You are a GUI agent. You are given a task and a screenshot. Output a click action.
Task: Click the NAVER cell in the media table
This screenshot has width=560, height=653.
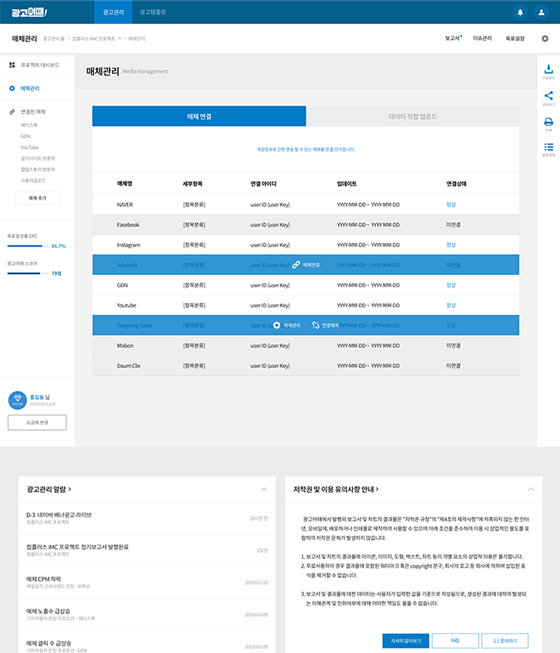tap(125, 204)
